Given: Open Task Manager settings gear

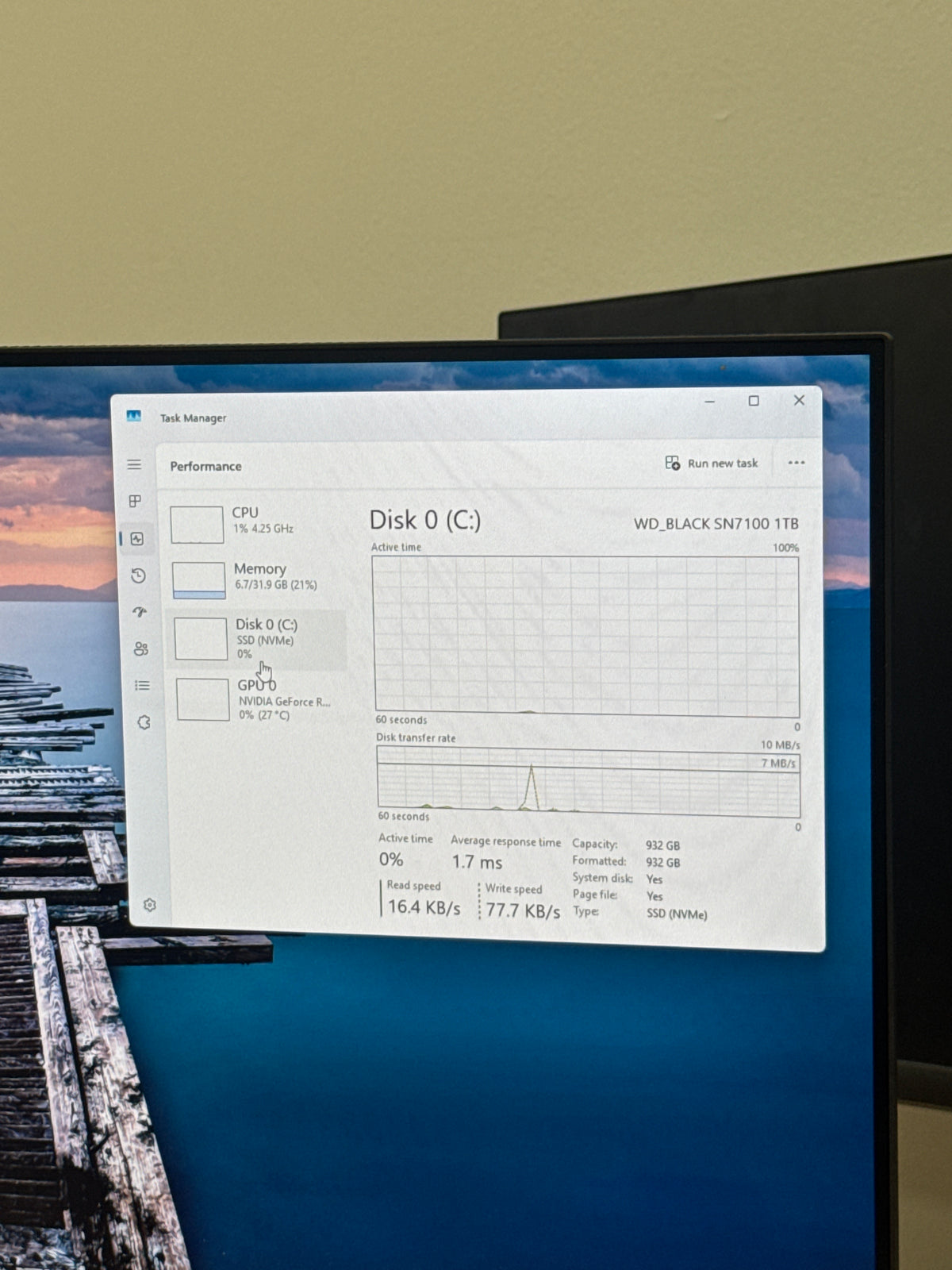Looking at the screenshot, I should (x=149, y=905).
